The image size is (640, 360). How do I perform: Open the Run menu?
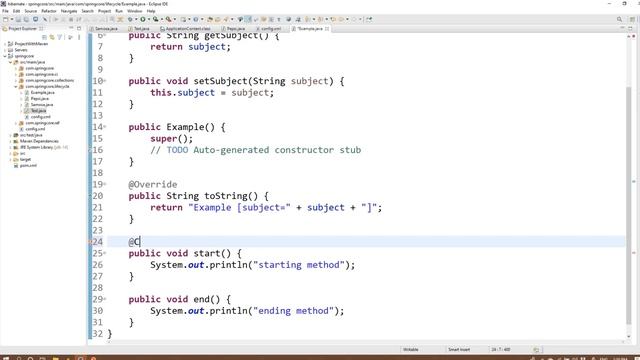coord(119,11)
